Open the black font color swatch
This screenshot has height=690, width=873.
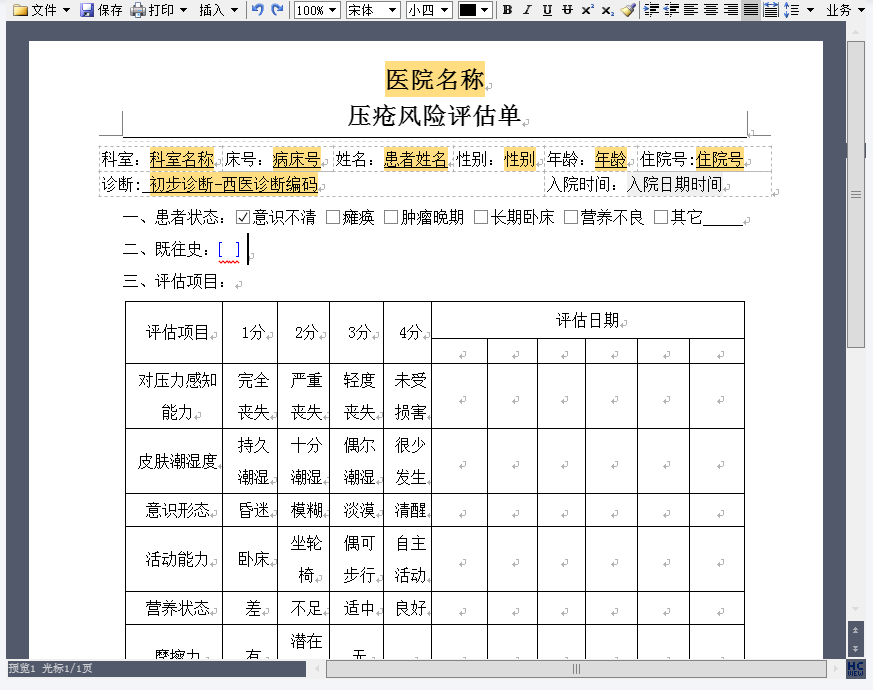tap(474, 10)
